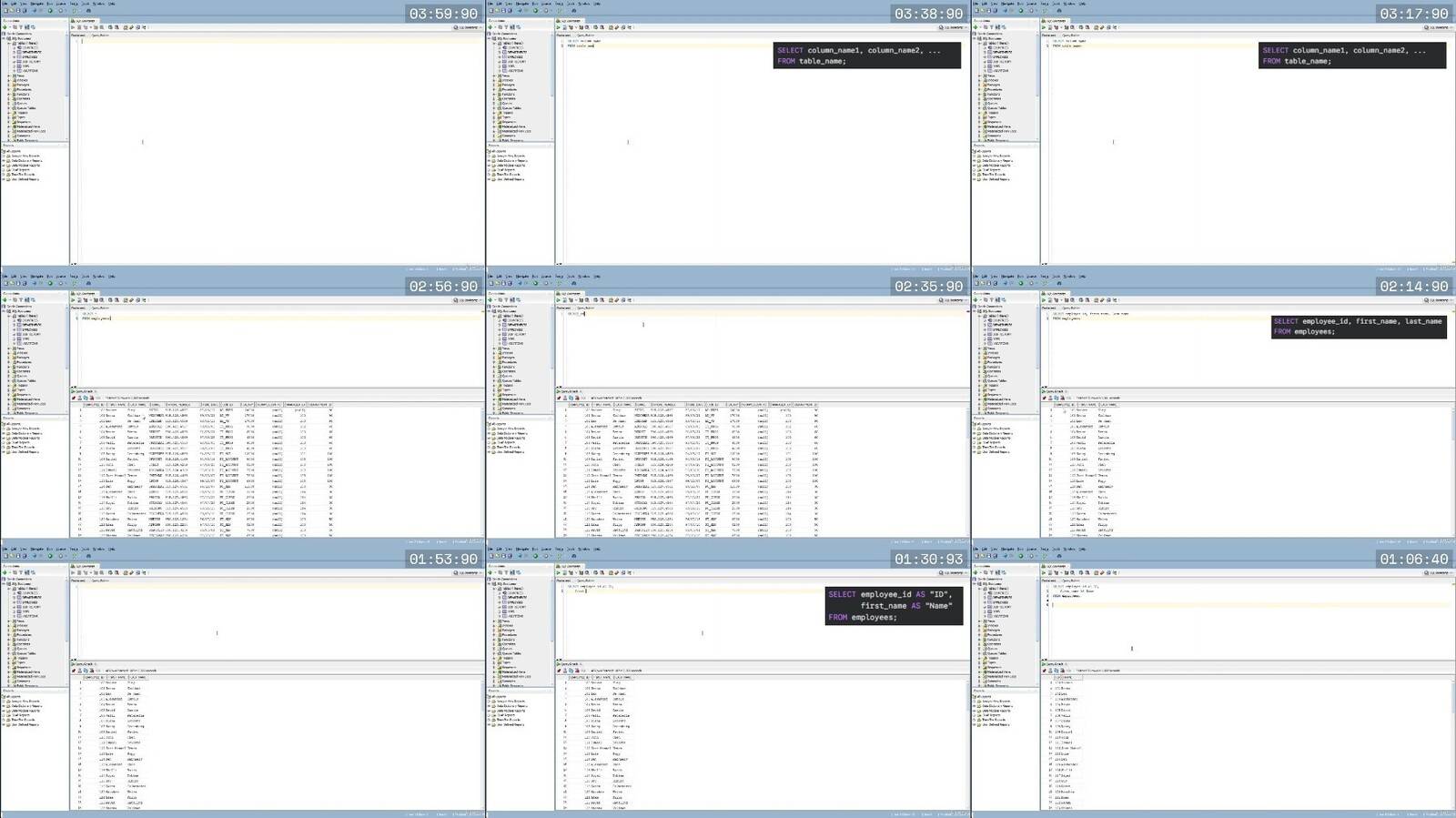This screenshot has height=818, width=1456.
Task: Click binoculars Find DB Object icon in 03:59:90 frame
Action: pyautogui.click(x=88, y=11)
